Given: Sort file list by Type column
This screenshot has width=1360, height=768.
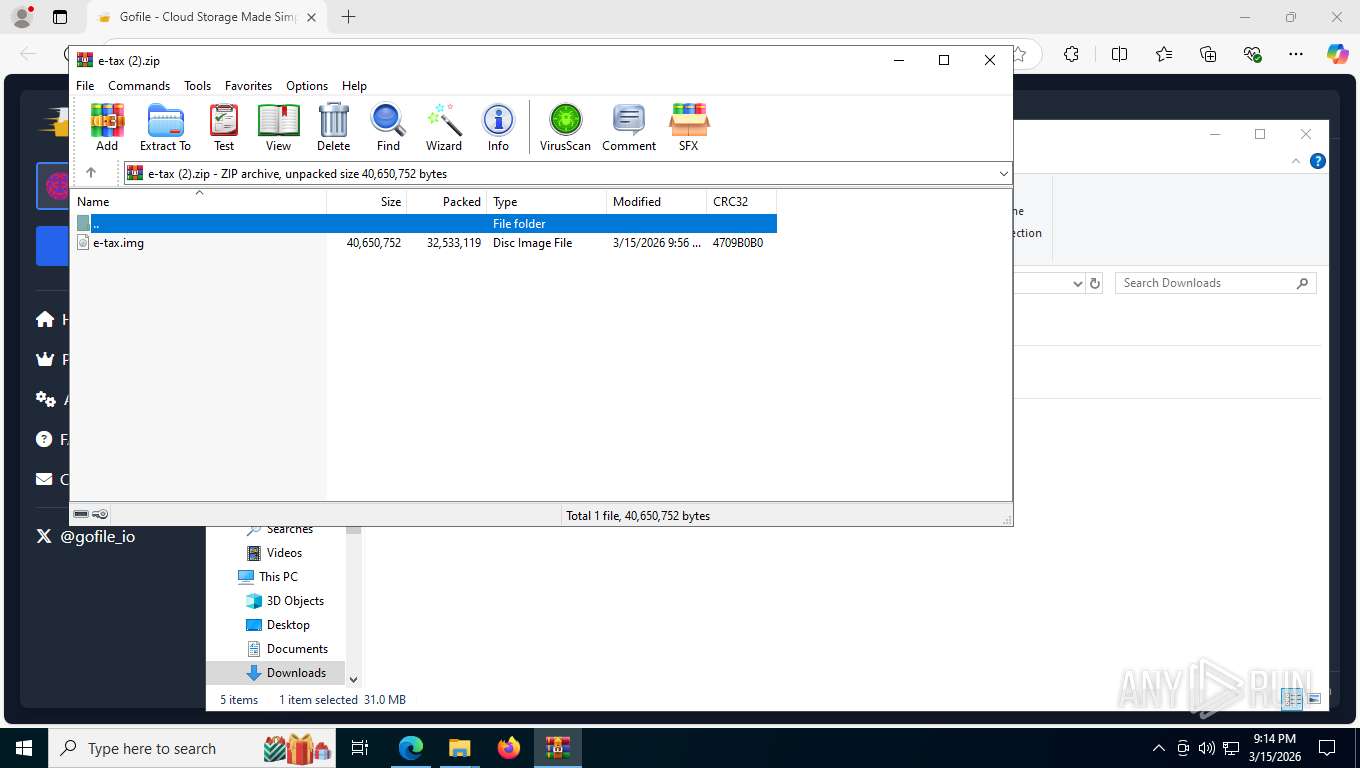Looking at the screenshot, I should click(x=547, y=202).
